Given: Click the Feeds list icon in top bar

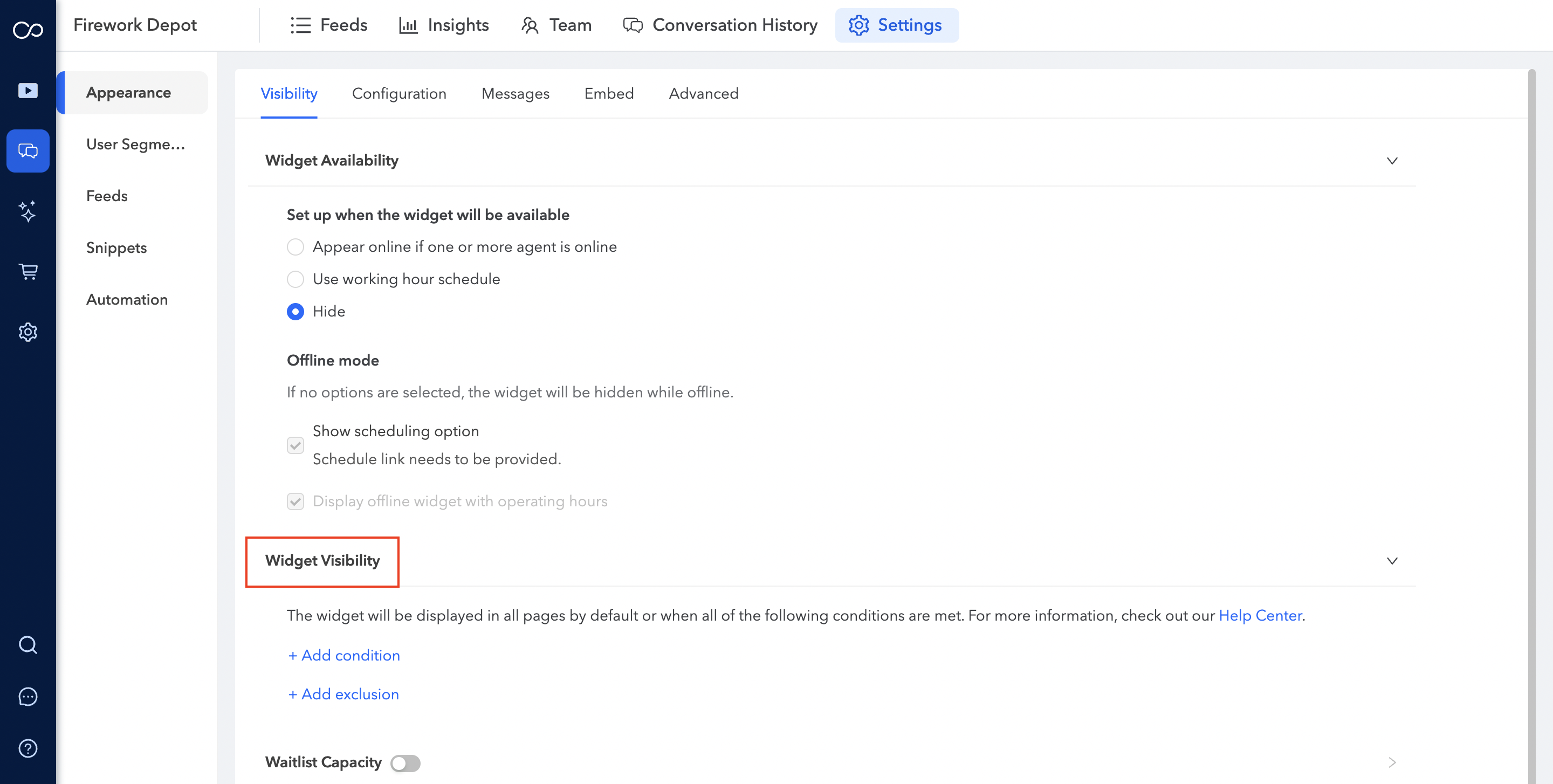Looking at the screenshot, I should [300, 25].
